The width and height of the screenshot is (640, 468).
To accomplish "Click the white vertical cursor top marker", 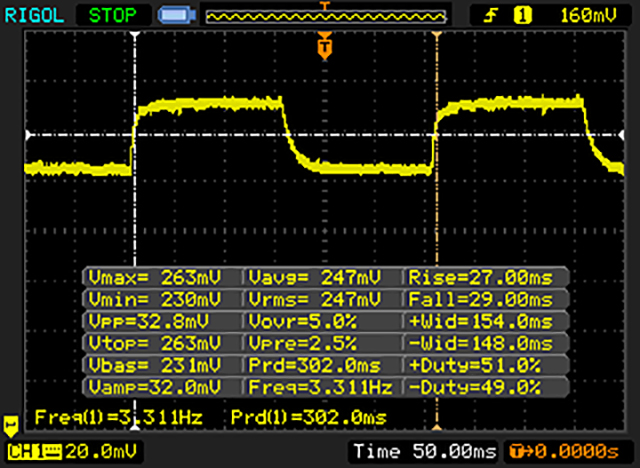I will click(135, 35).
